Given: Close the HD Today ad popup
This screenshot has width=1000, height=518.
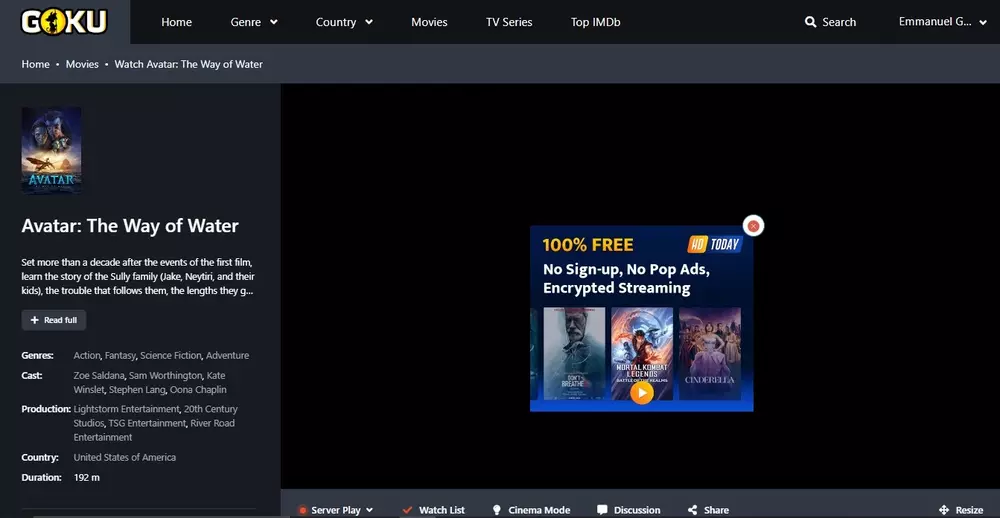Looking at the screenshot, I should pos(753,226).
